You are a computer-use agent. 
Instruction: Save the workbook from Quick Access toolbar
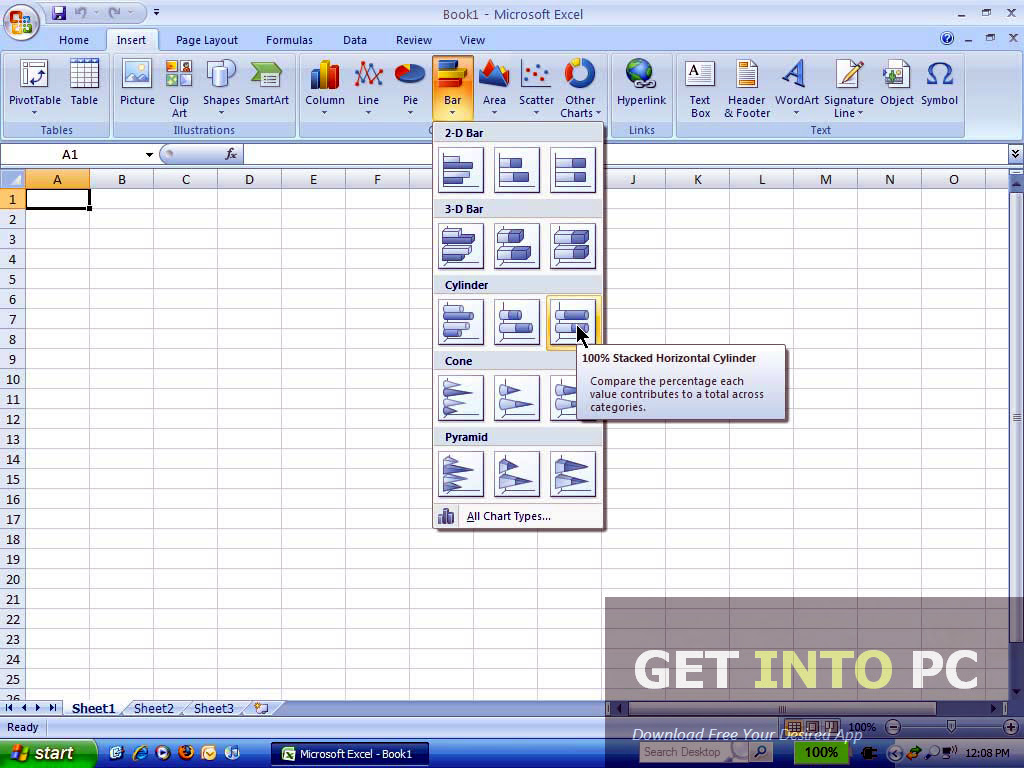click(x=59, y=12)
